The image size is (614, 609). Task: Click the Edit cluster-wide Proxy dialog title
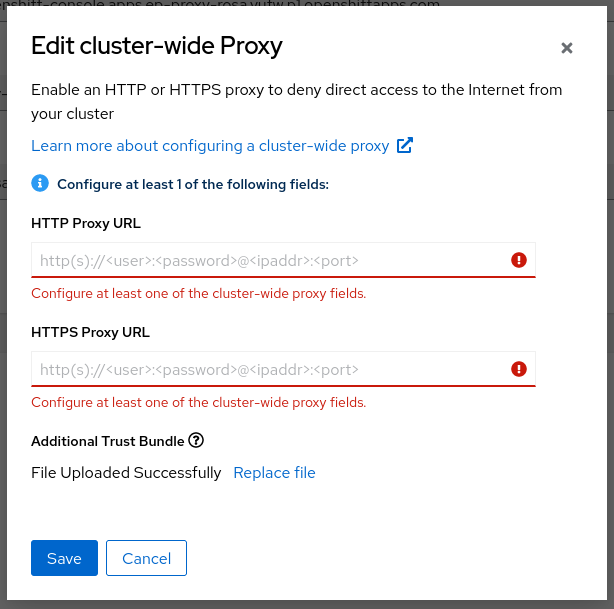tap(157, 45)
